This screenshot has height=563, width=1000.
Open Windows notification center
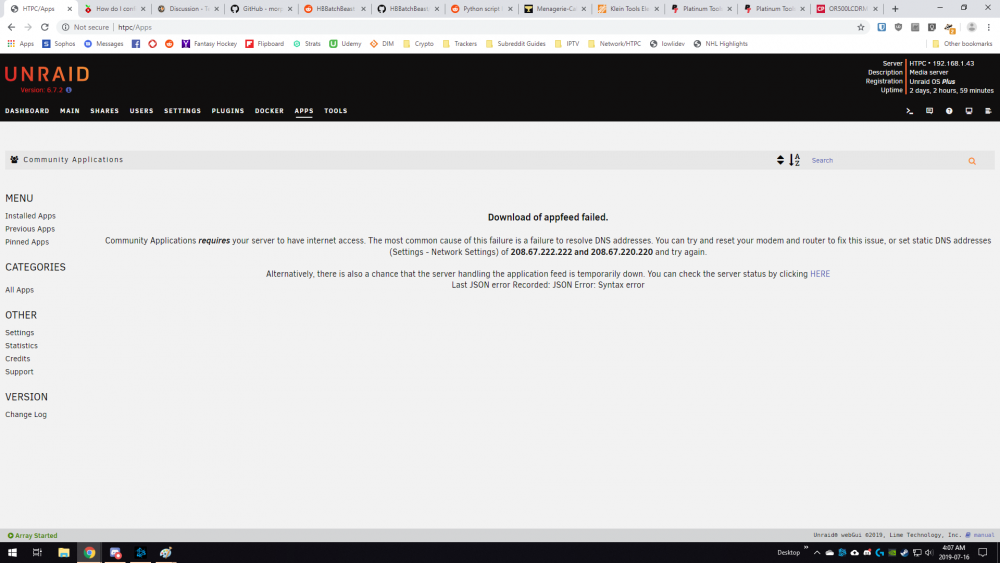coord(983,552)
